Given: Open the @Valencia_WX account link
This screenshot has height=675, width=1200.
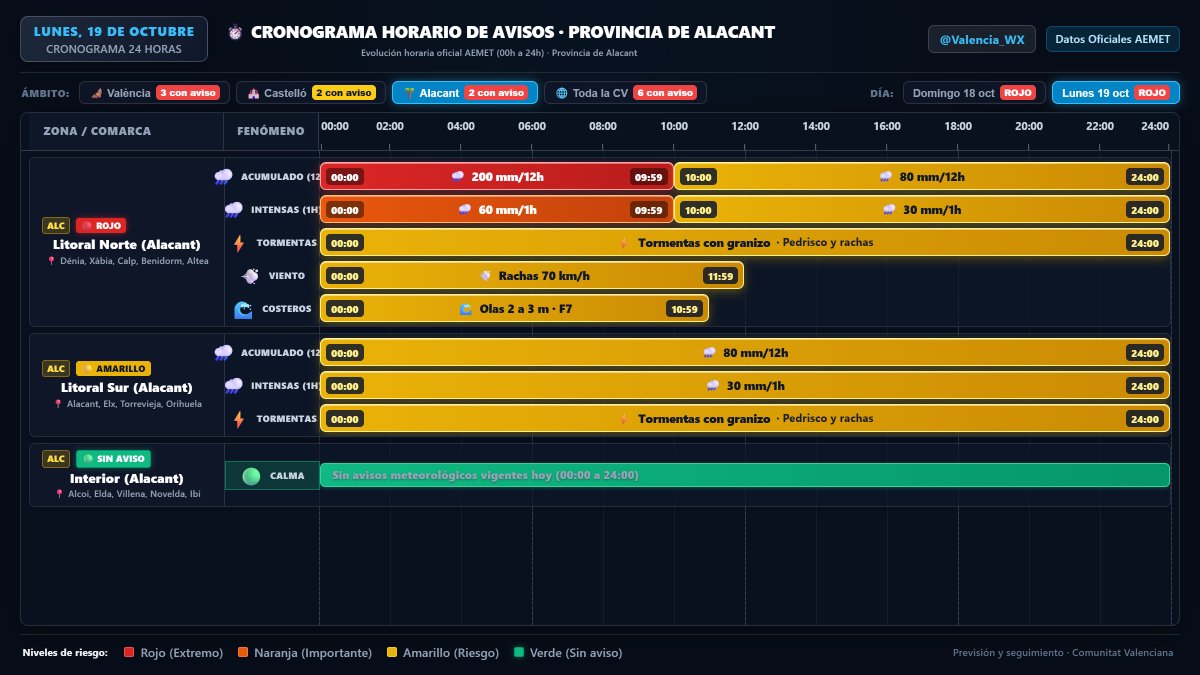Looking at the screenshot, I should (x=982, y=39).
